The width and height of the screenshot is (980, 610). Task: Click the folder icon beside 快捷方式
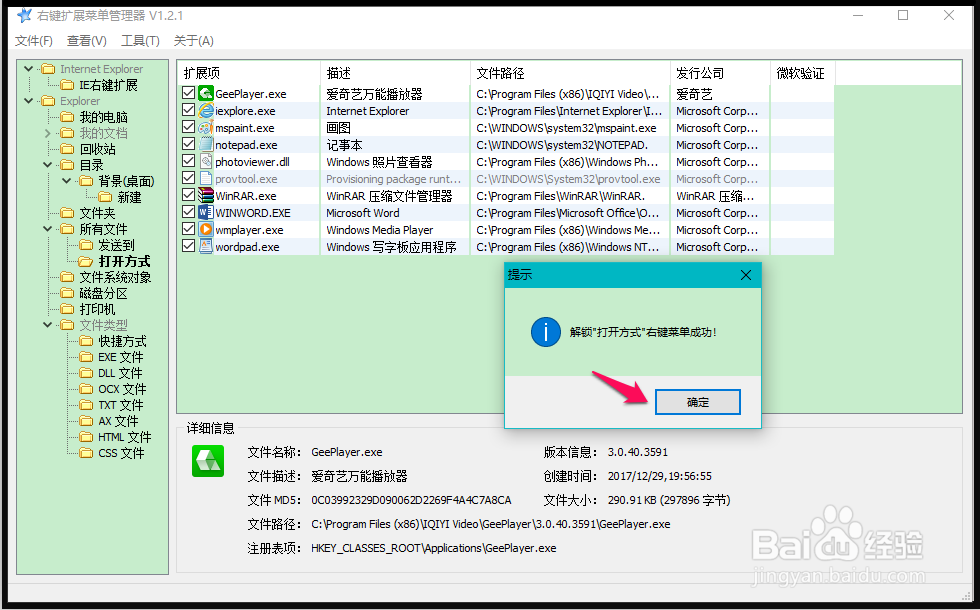(x=86, y=341)
